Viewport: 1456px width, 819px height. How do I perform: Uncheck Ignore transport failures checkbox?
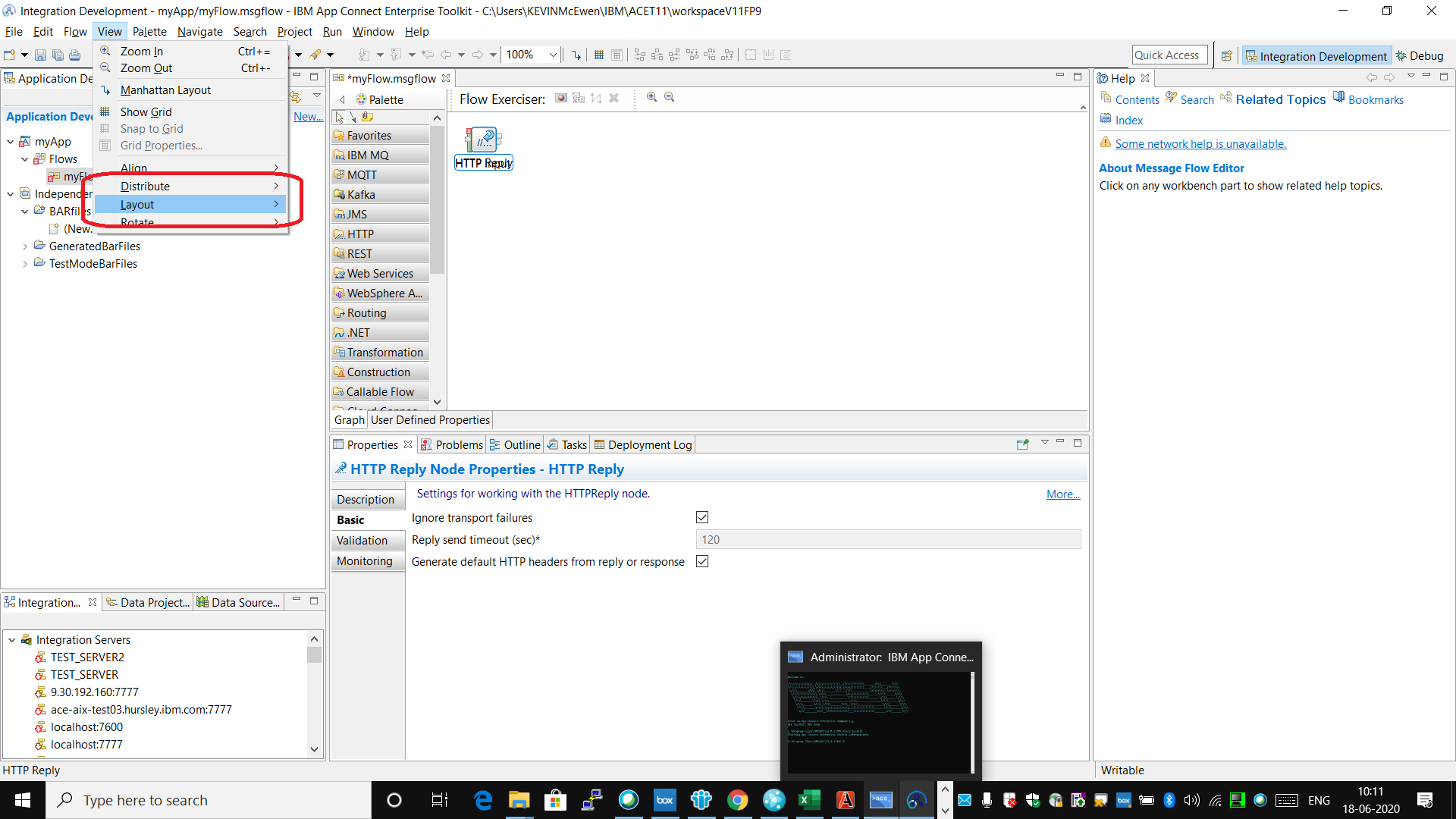[x=702, y=517]
